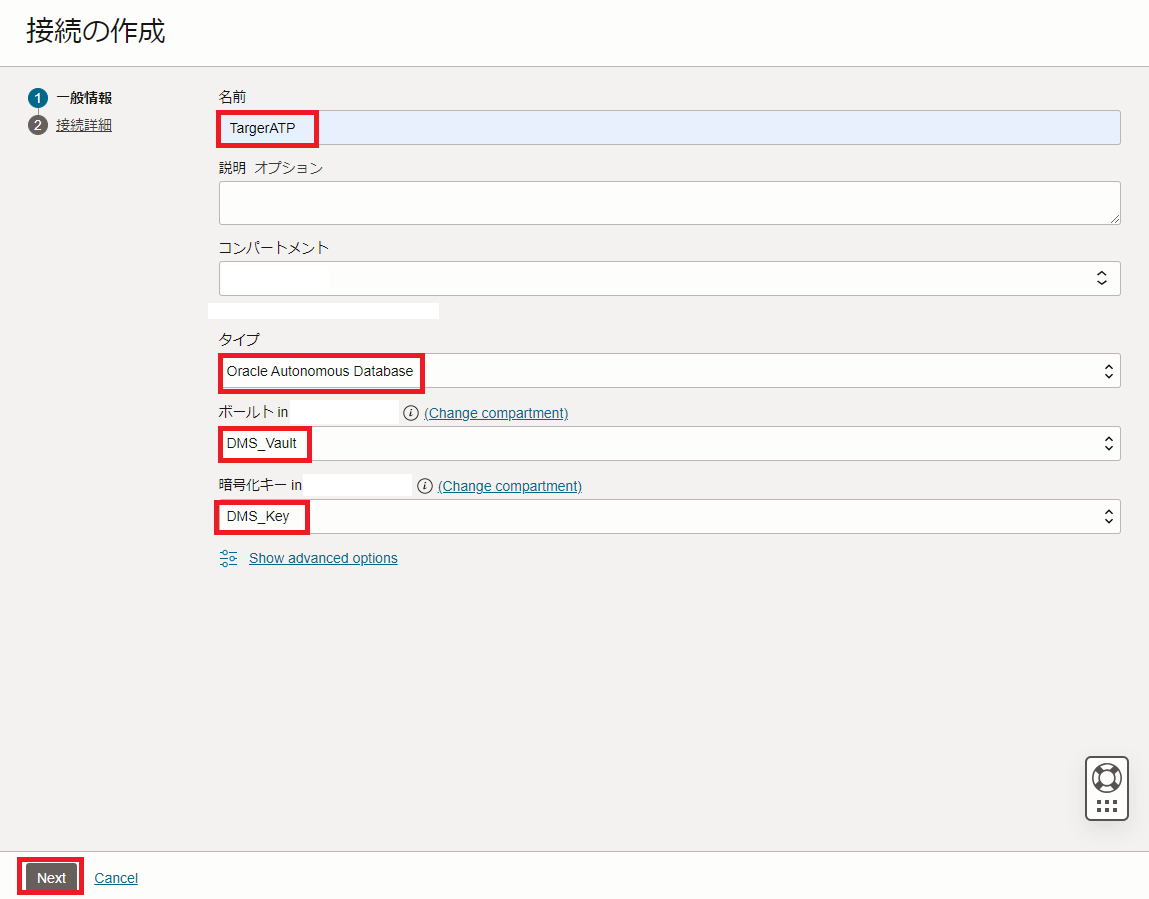
Task: Open the lifebuoy help icon
Action: tap(1106, 778)
